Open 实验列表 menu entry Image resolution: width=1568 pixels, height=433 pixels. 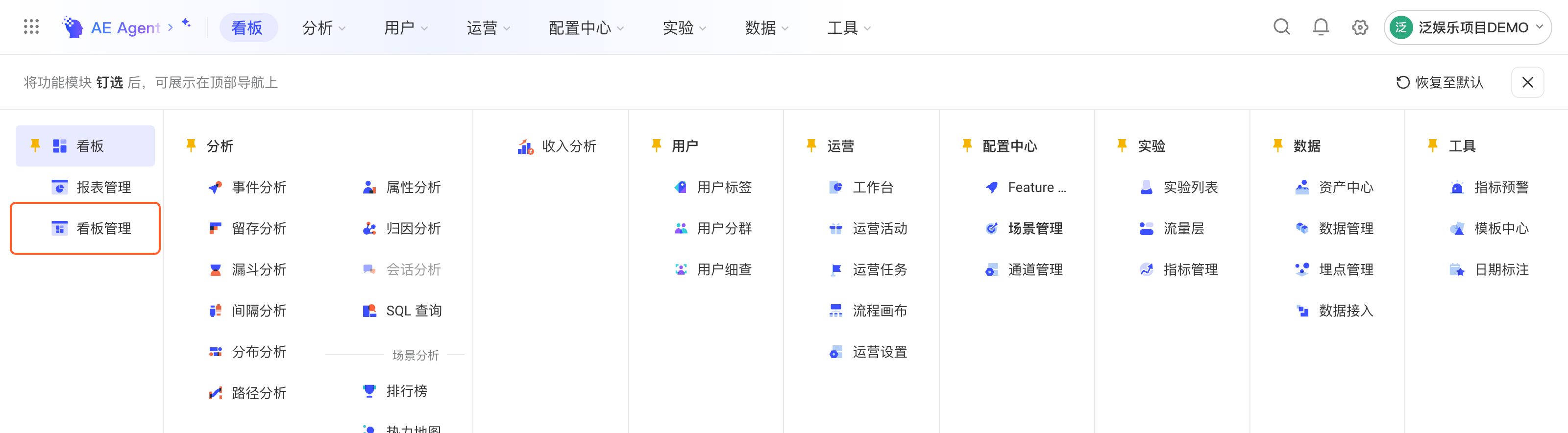pos(1190,187)
